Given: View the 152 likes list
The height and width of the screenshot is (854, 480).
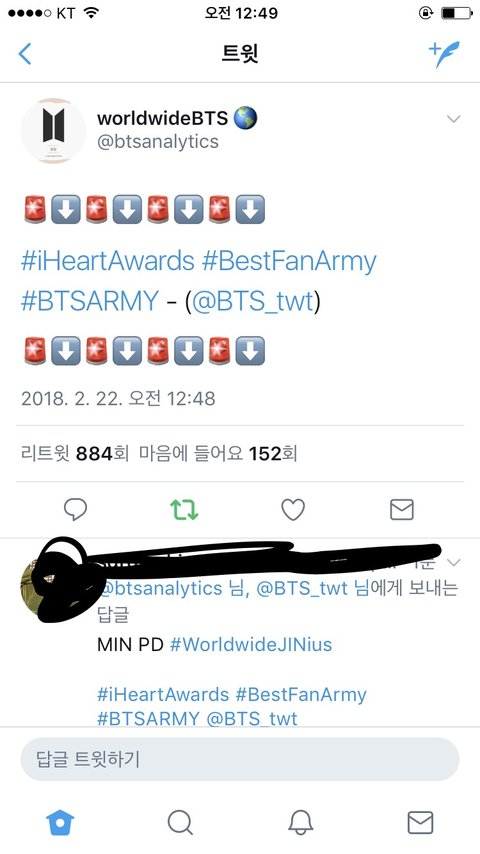Looking at the screenshot, I should [218, 453].
